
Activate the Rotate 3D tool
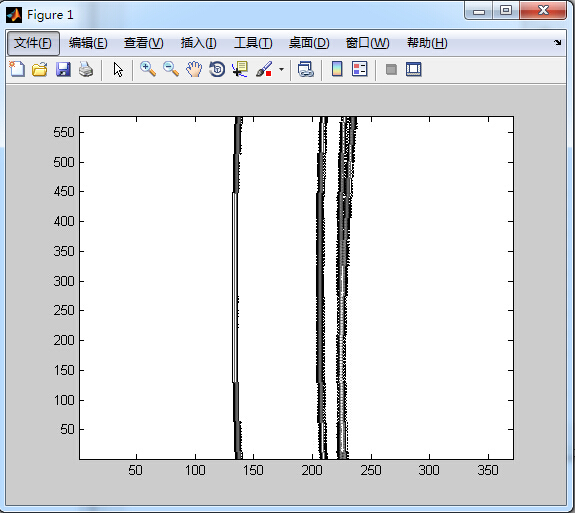(217, 69)
